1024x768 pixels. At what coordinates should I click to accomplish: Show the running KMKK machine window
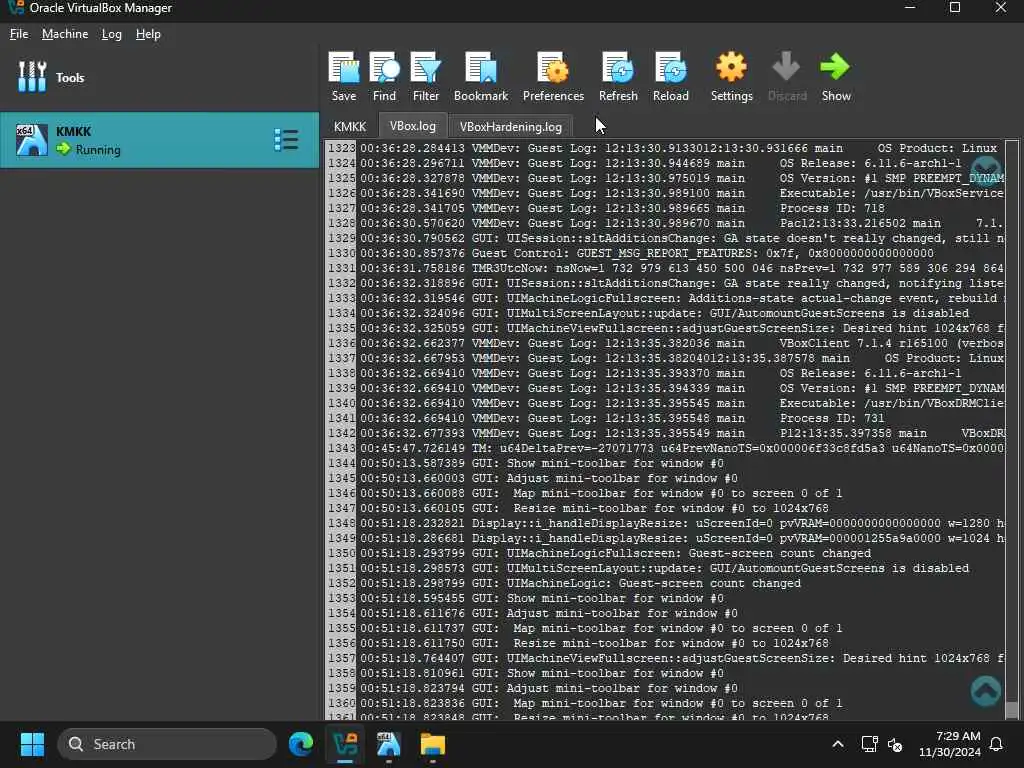coord(835,76)
